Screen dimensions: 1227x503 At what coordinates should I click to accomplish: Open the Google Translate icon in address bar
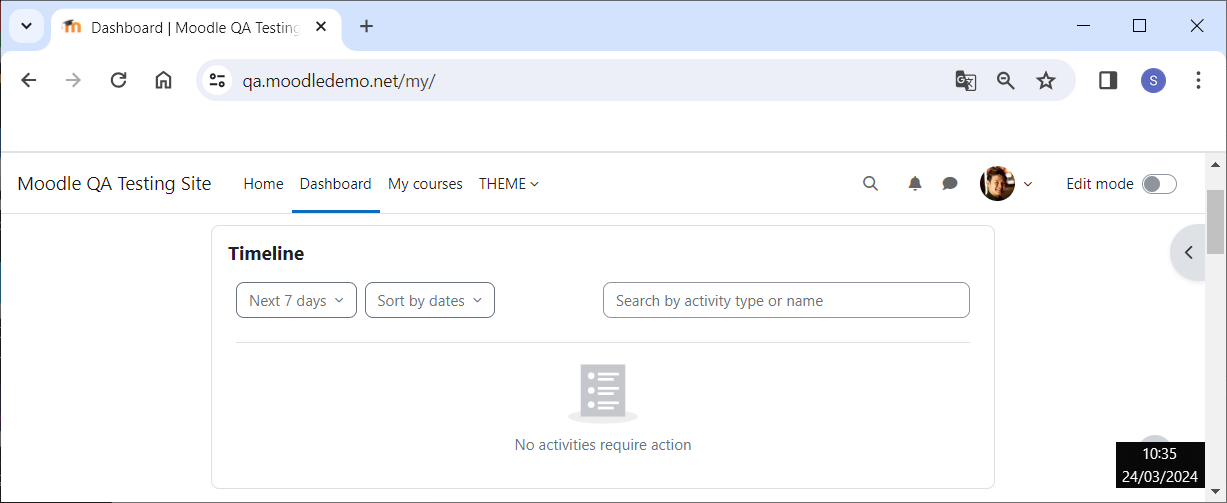tap(965, 81)
